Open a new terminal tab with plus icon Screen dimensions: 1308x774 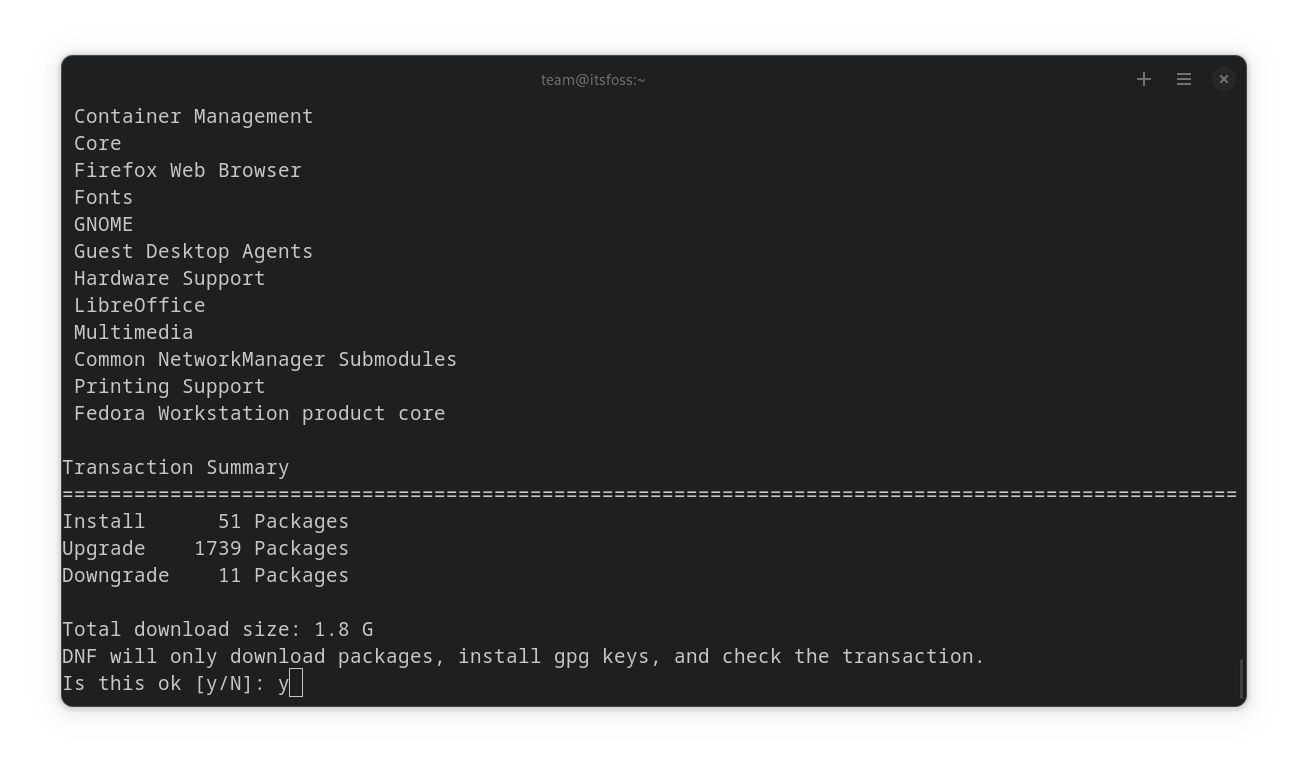pyautogui.click(x=1144, y=79)
